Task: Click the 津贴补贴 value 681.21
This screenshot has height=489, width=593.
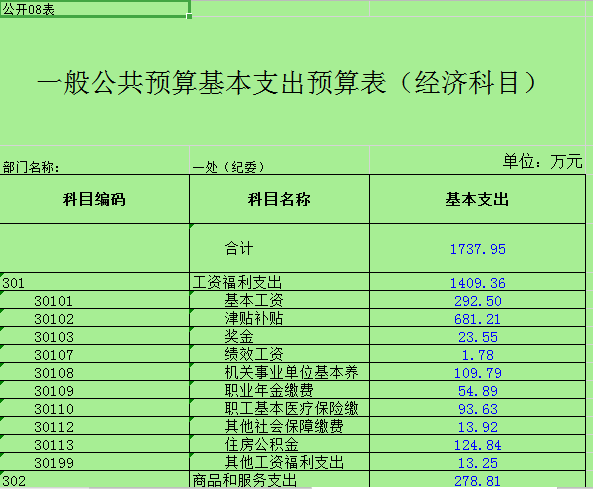Action: [477, 318]
